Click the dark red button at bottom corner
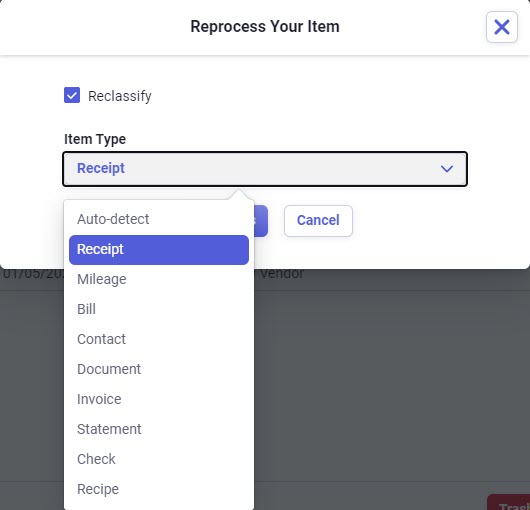530x510 pixels. 509,503
